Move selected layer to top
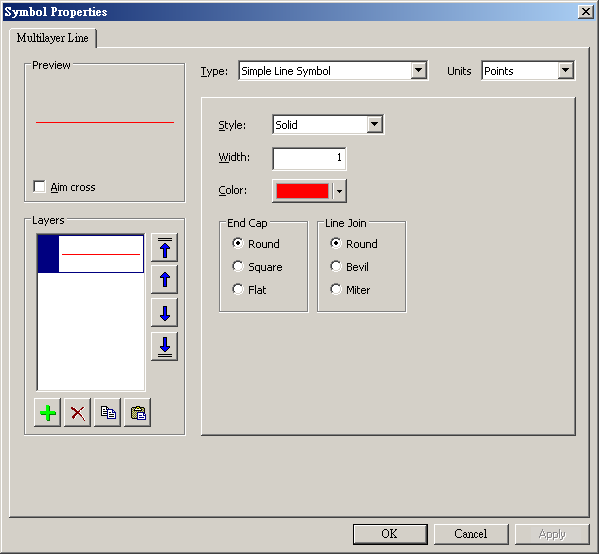Image resolution: width=599 pixels, height=554 pixels. point(165,248)
